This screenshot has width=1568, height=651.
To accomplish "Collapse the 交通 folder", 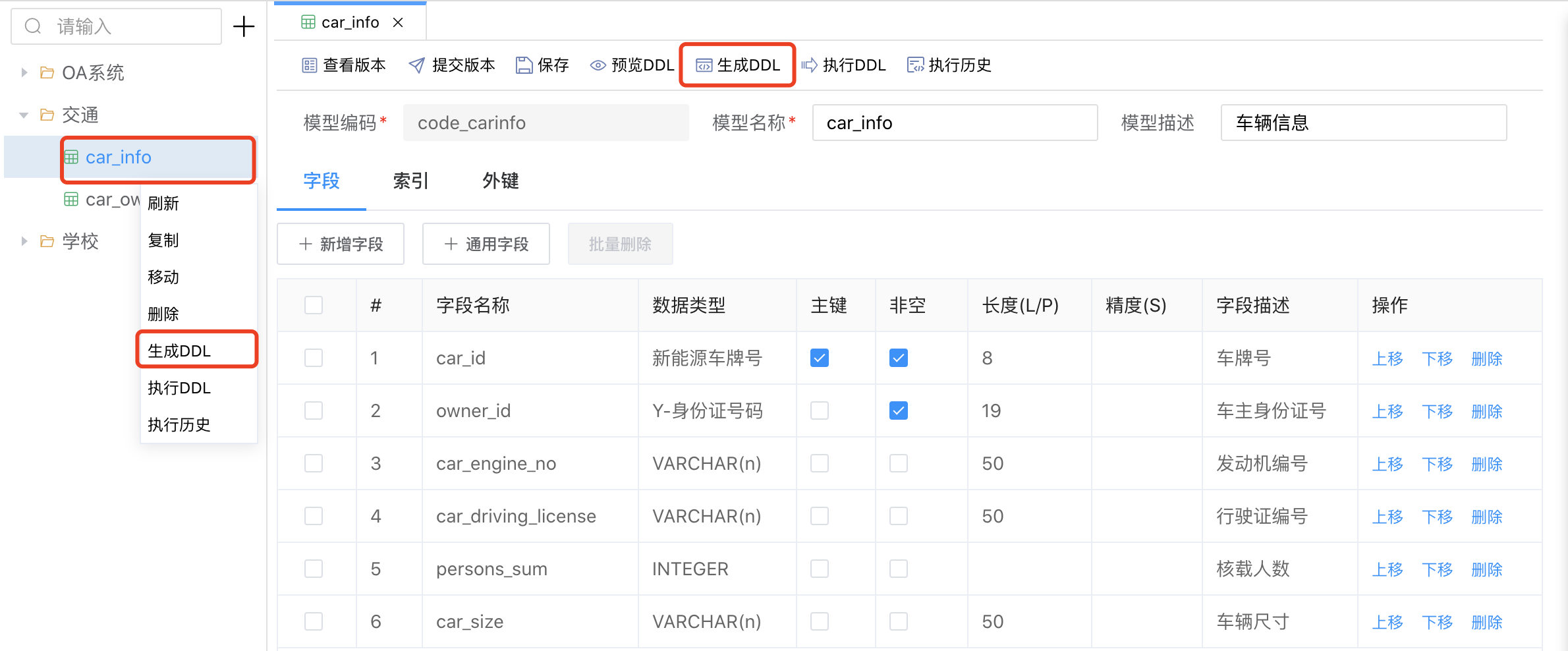I will [24, 115].
